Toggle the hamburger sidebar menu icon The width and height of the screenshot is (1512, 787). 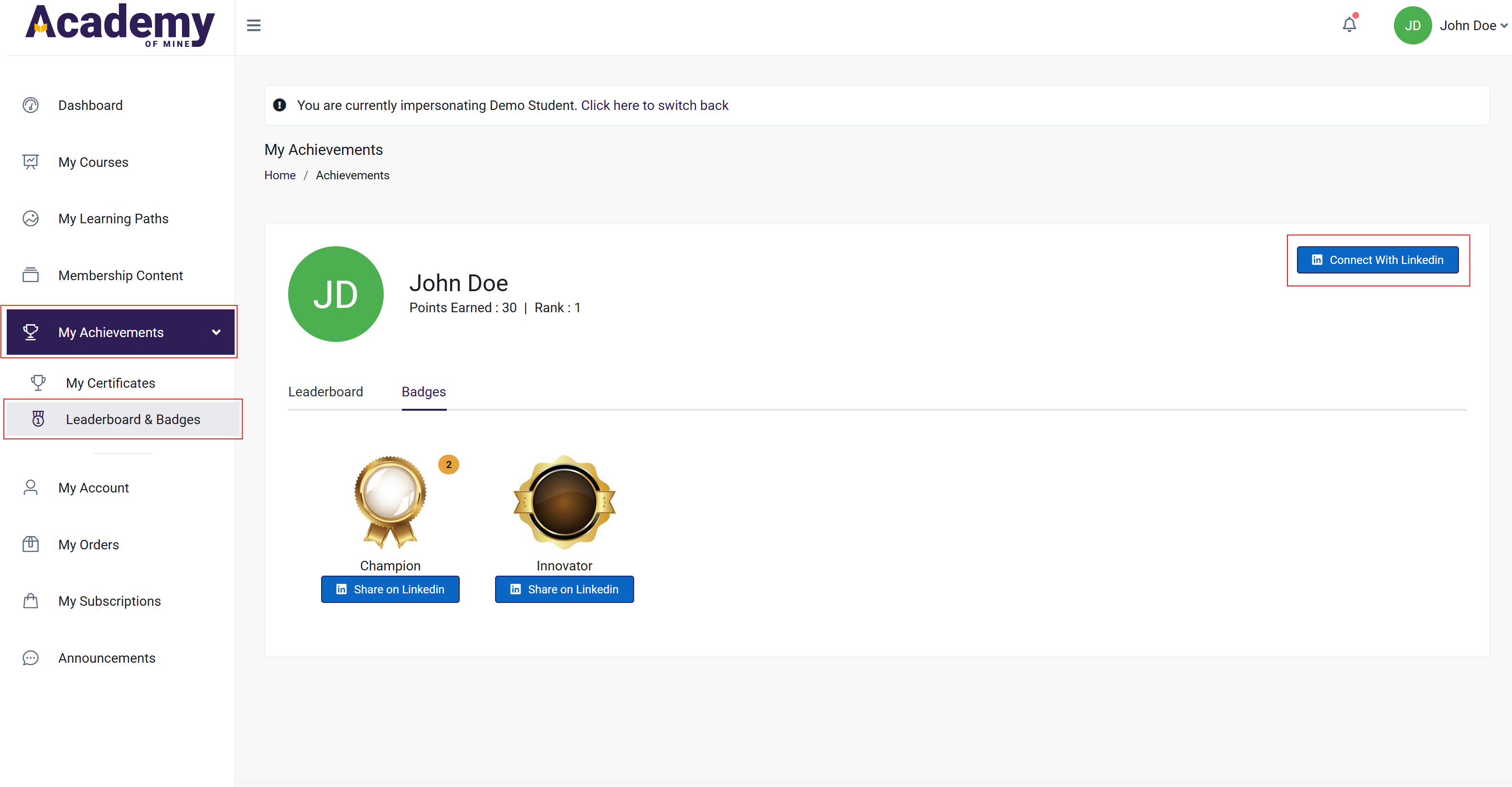[x=254, y=25]
